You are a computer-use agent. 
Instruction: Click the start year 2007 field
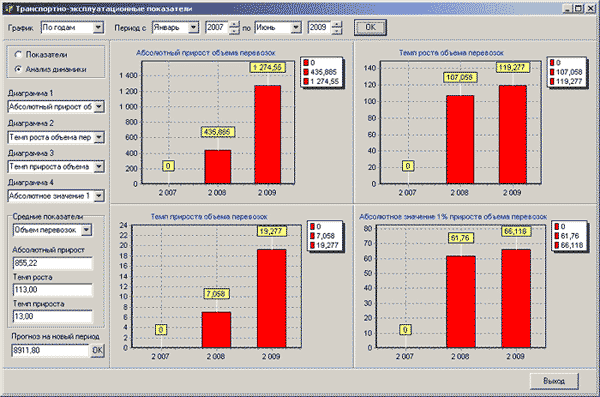[x=217, y=28]
